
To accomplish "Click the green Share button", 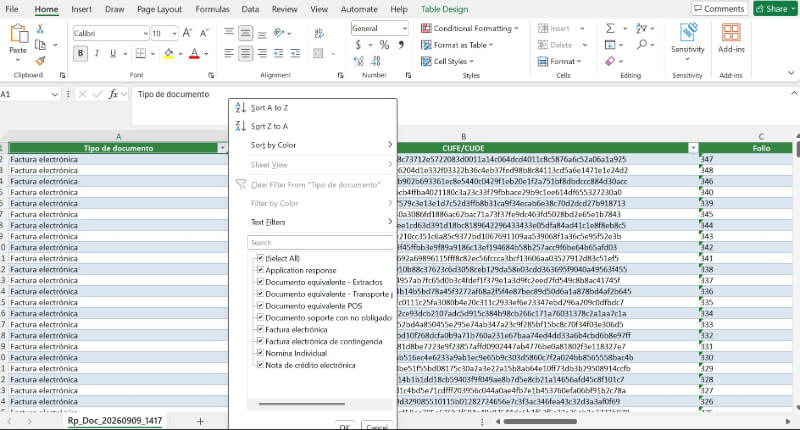I will [776, 9].
